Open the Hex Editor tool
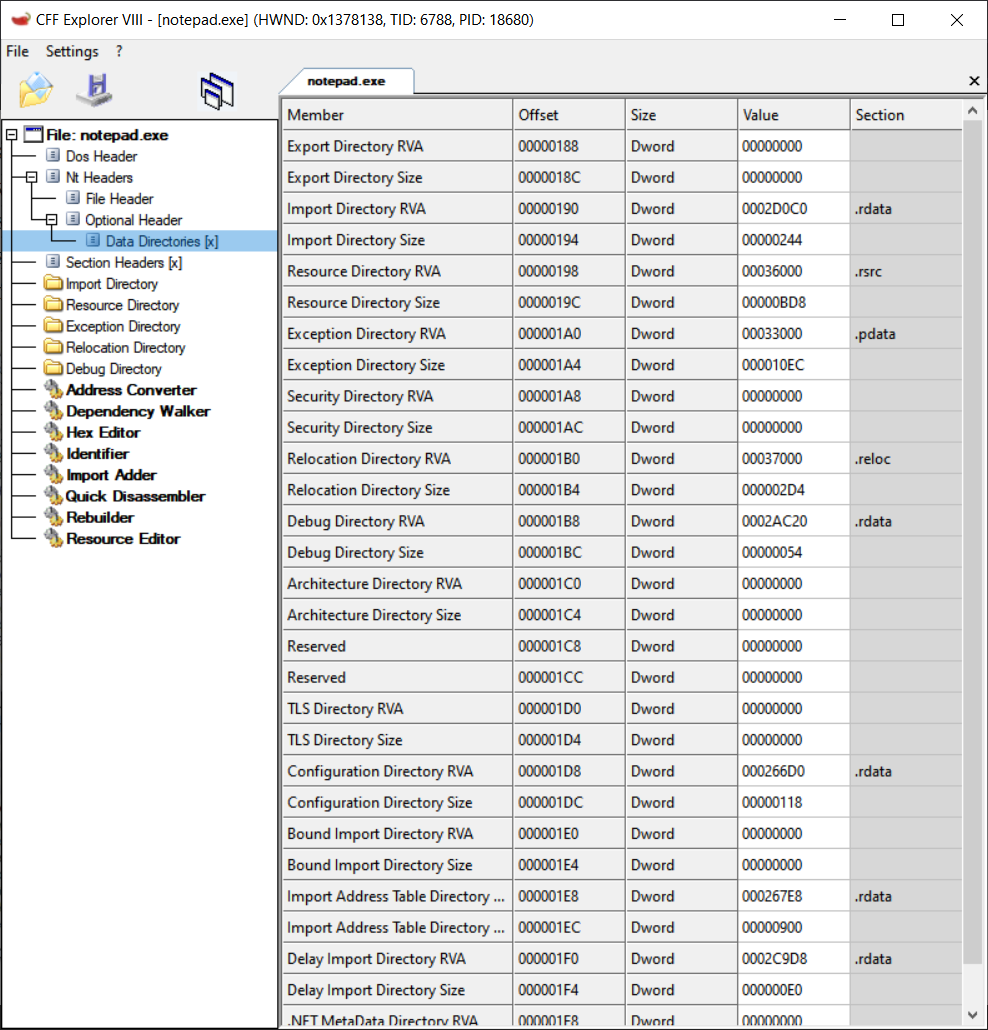988x1030 pixels. click(102, 432)
